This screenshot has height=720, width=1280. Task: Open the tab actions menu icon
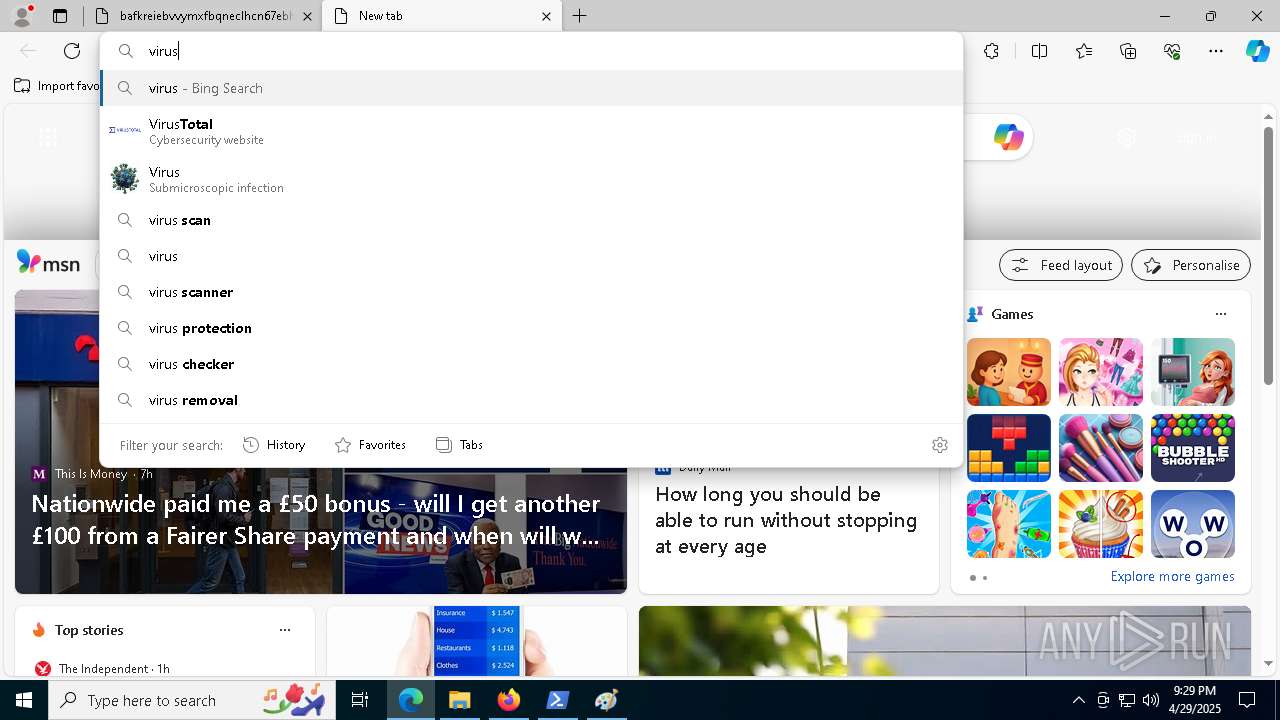(60, 16)
